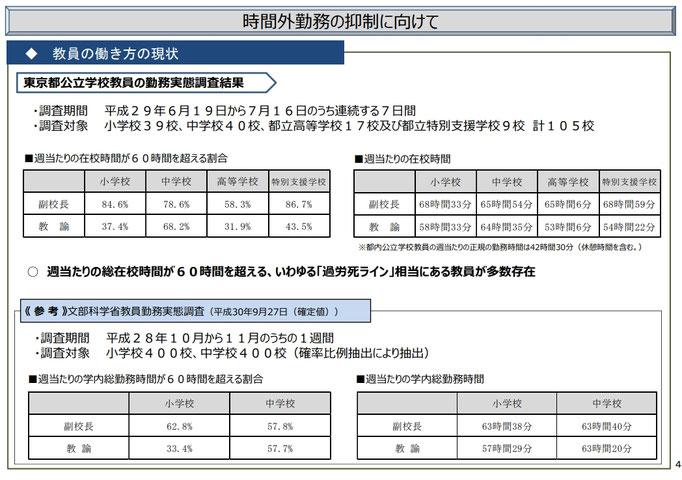
Task: Click the page number 4
Action: pyautogui.click(x=678, y=465)
